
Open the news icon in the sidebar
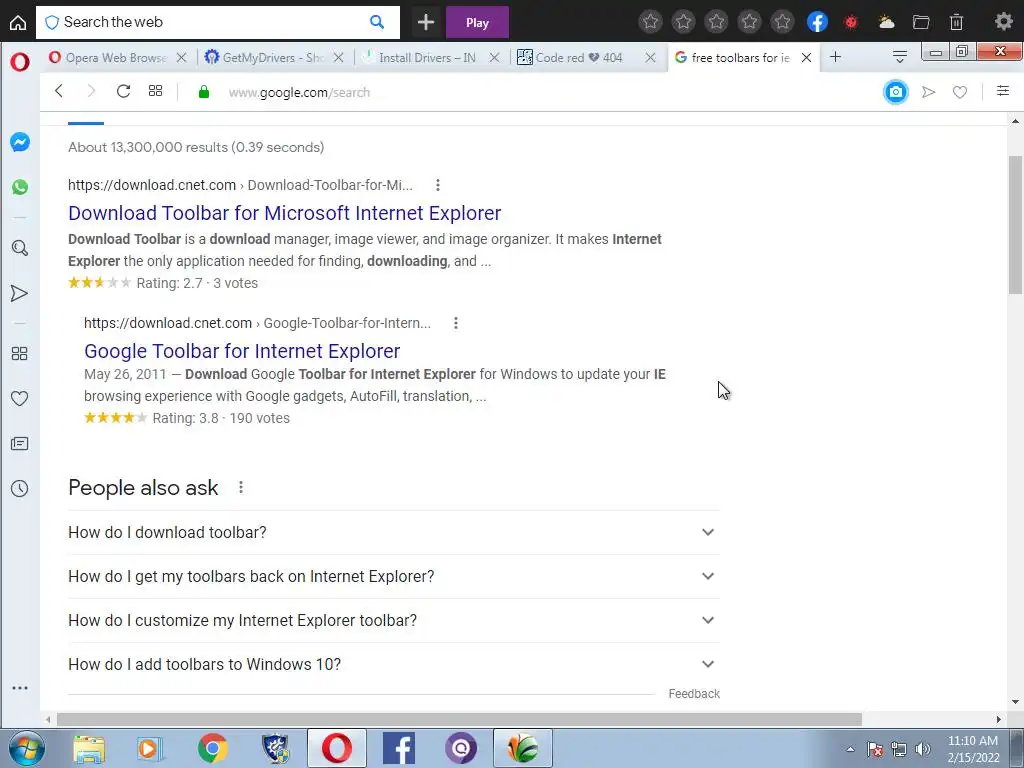(20, 444)
